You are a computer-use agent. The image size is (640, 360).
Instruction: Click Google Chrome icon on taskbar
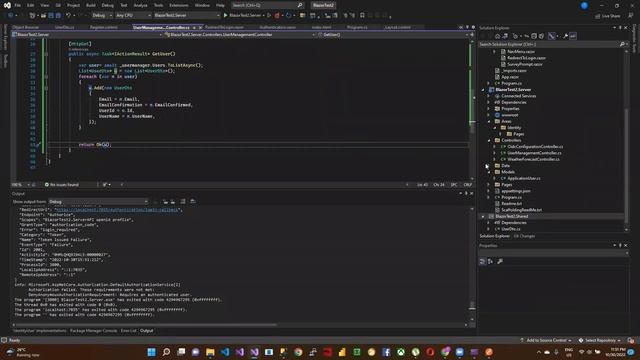[x=298, y=352]
